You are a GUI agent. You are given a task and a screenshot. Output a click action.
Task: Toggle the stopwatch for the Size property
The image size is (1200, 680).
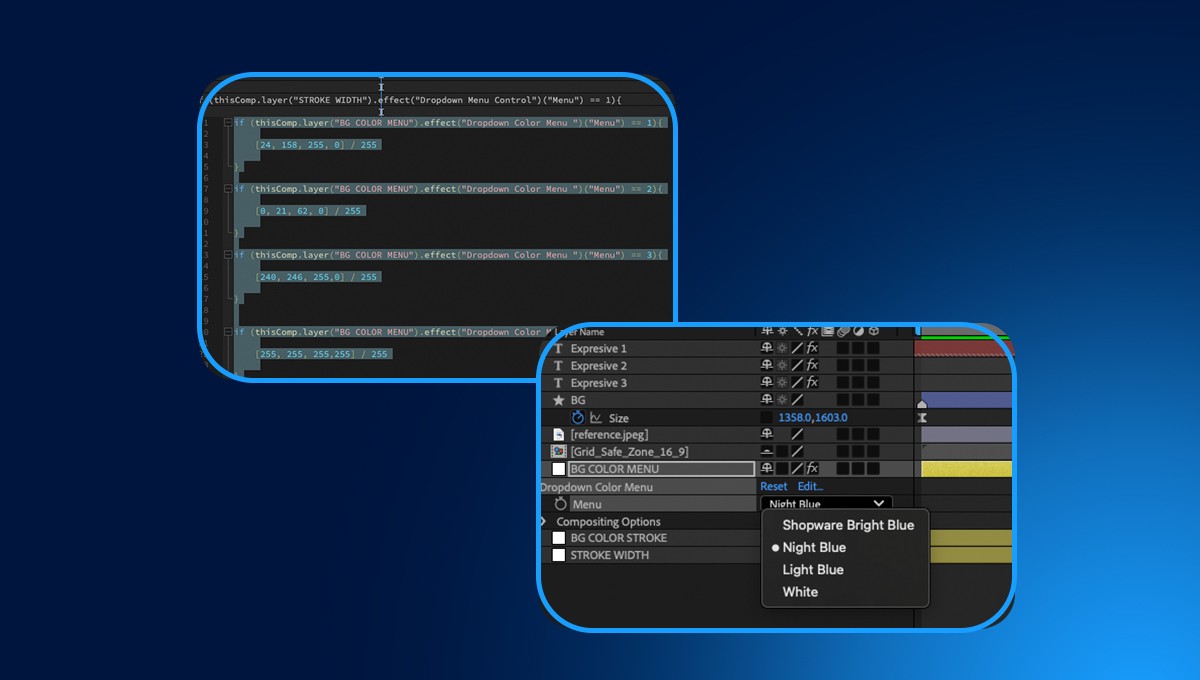(x=577, y=418)
